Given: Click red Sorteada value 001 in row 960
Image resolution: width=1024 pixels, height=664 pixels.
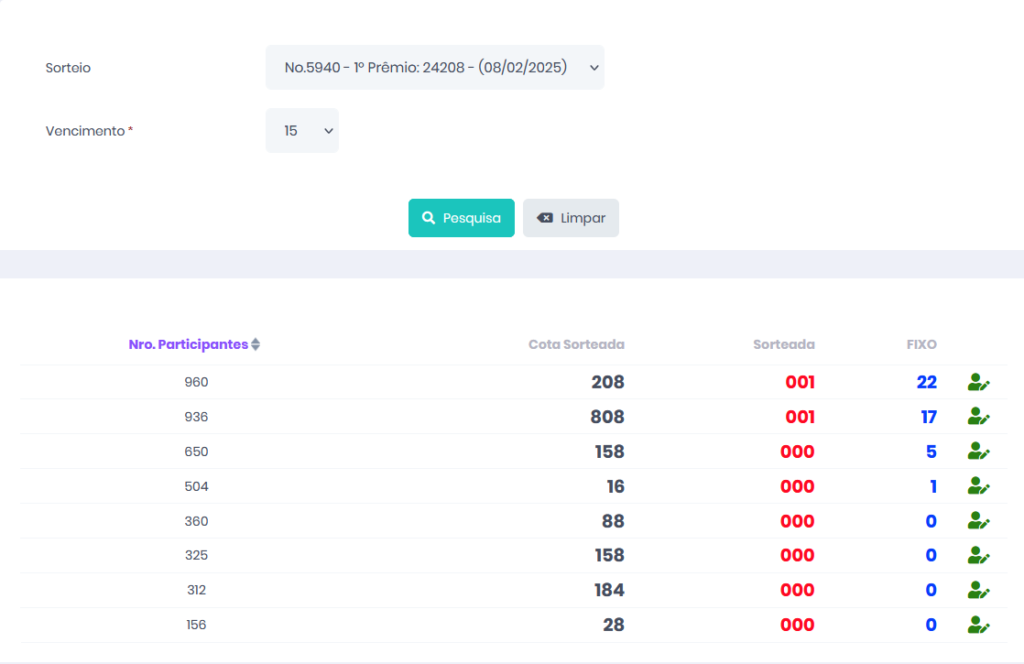Looking at the screenshot, I should pyautogui.click(x=798, y=382).
